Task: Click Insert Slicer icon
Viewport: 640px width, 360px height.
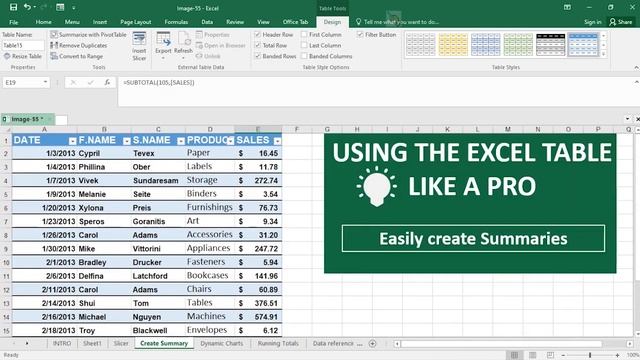Action: click(139, 46)
